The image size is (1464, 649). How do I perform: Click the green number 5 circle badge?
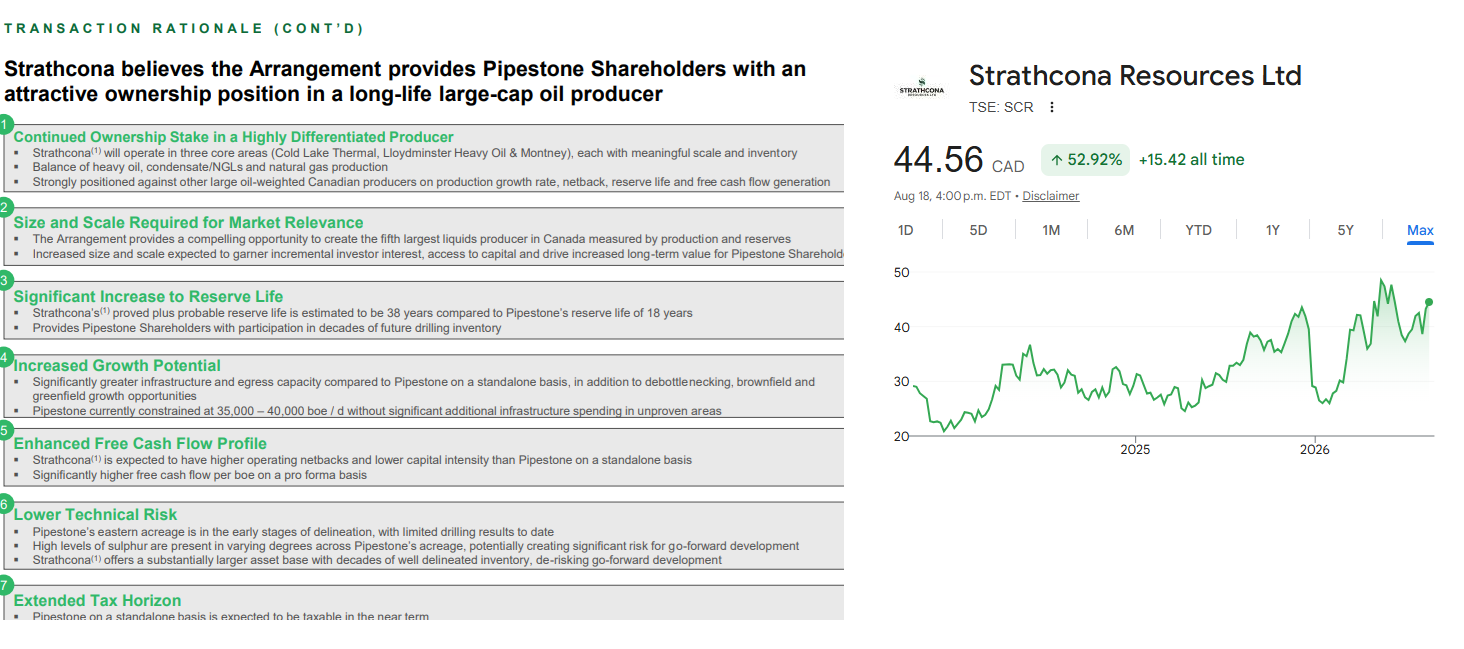click(4, 430)
